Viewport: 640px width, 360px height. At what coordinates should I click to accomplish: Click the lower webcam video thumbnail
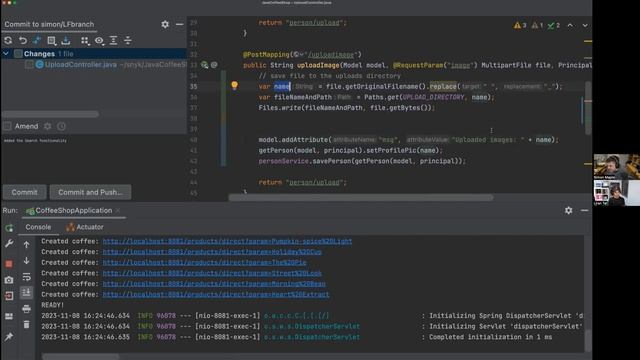coord(616,193)
